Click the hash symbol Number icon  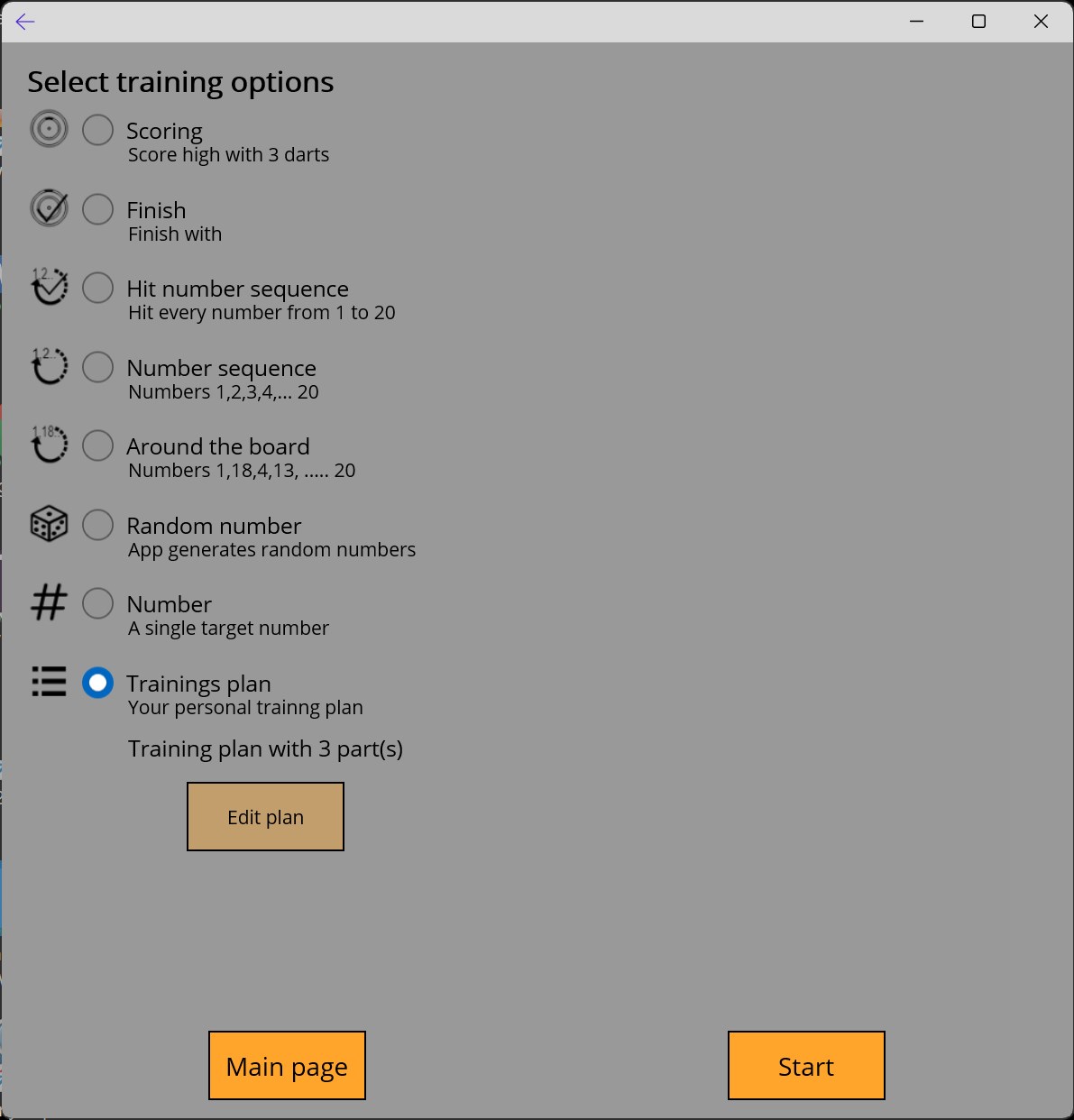tap(49, 602)
